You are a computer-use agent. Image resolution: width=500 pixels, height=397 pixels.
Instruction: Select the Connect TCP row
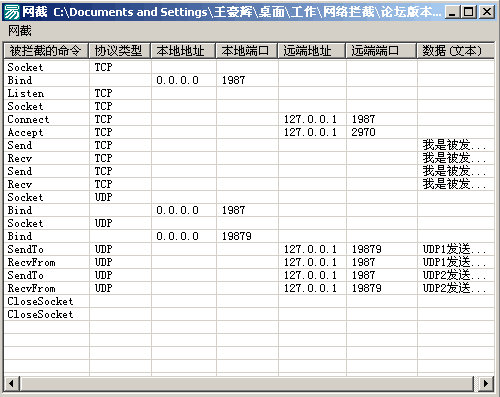coord(249,119)
